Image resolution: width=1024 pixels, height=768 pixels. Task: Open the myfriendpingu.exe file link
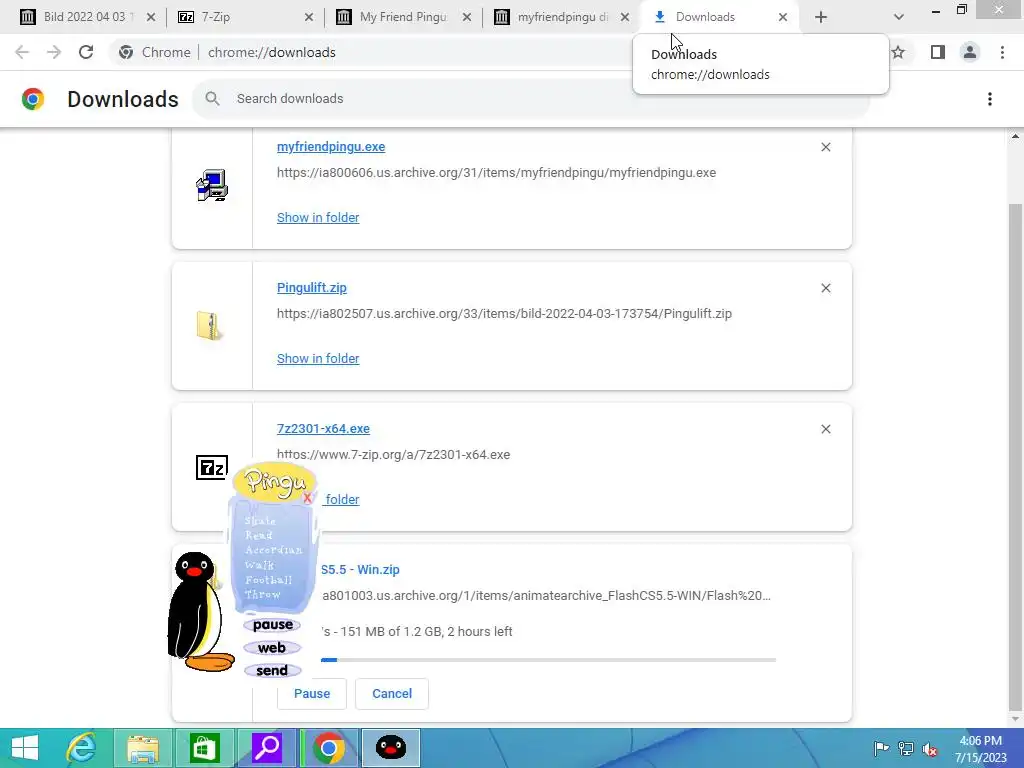point(331,147)
